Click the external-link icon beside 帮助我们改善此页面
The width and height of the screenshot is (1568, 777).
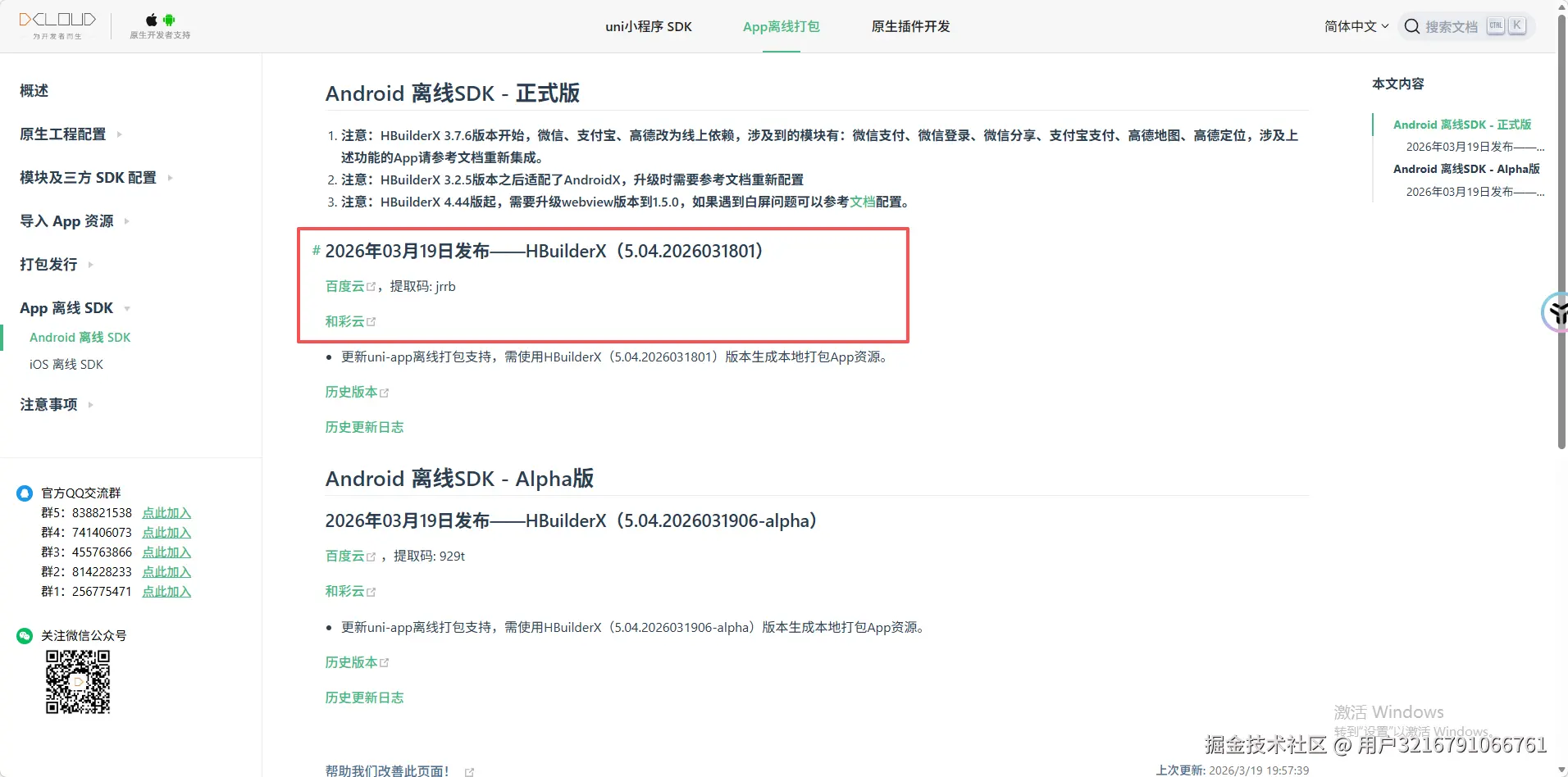[470, 771]
